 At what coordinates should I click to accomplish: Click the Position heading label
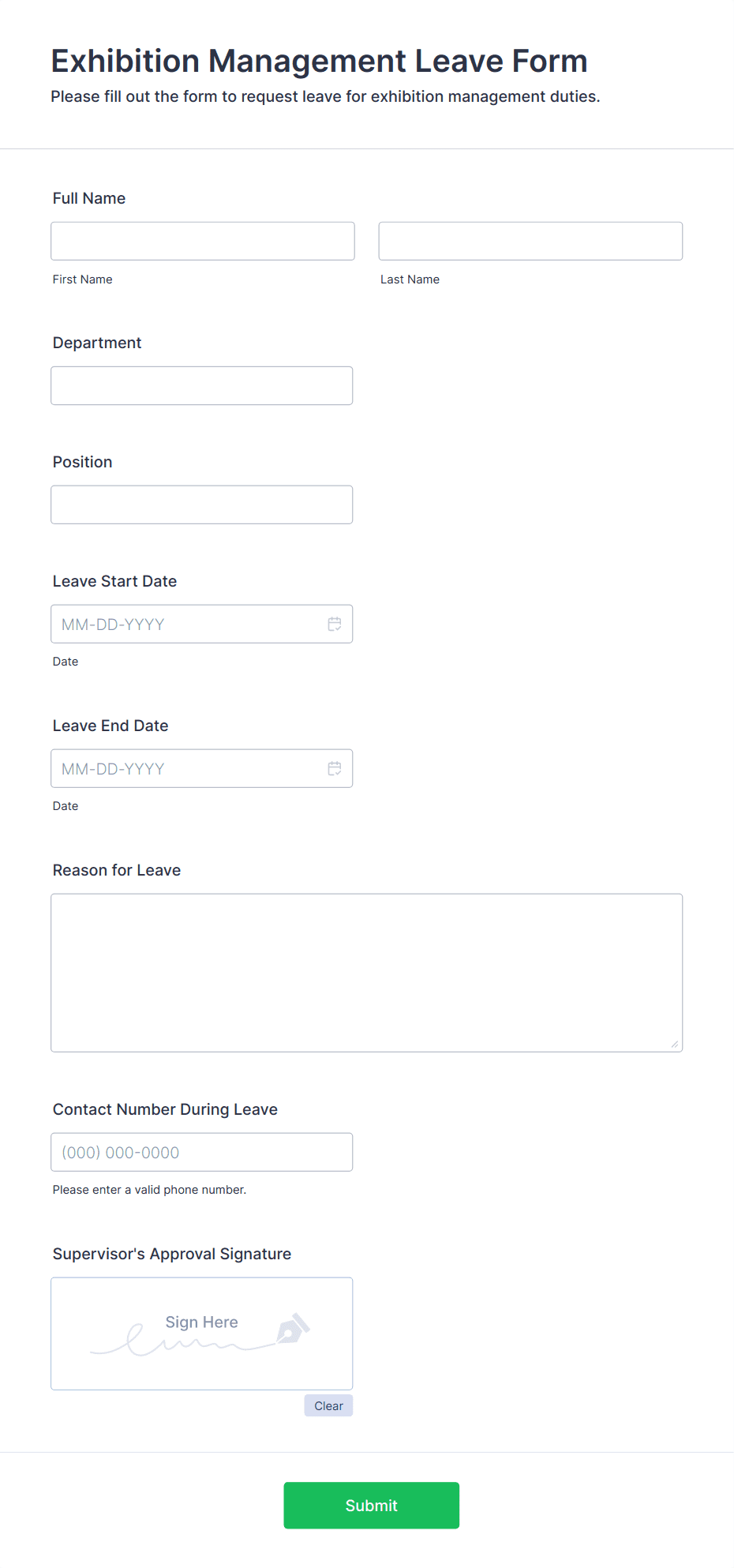click(83, 462)
